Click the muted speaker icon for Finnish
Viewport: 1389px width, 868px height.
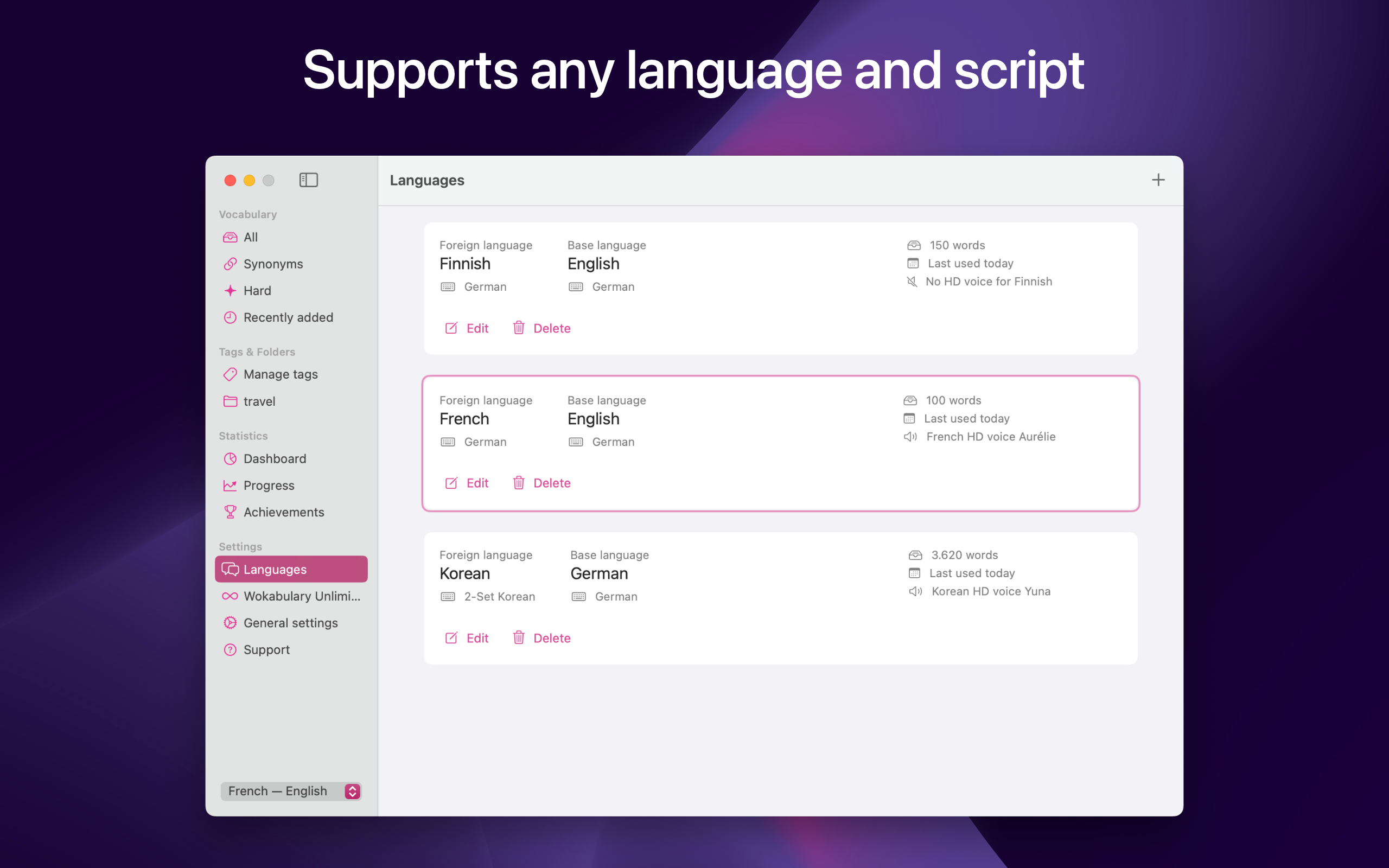click(912, 282)
